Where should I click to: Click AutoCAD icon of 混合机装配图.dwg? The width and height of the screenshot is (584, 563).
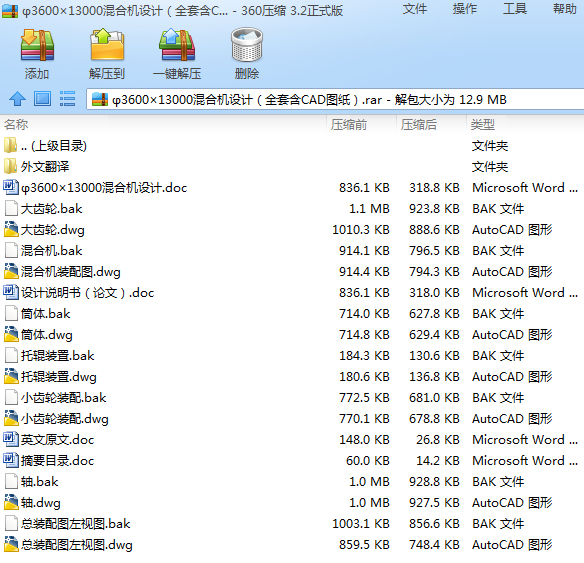[11, 271]
